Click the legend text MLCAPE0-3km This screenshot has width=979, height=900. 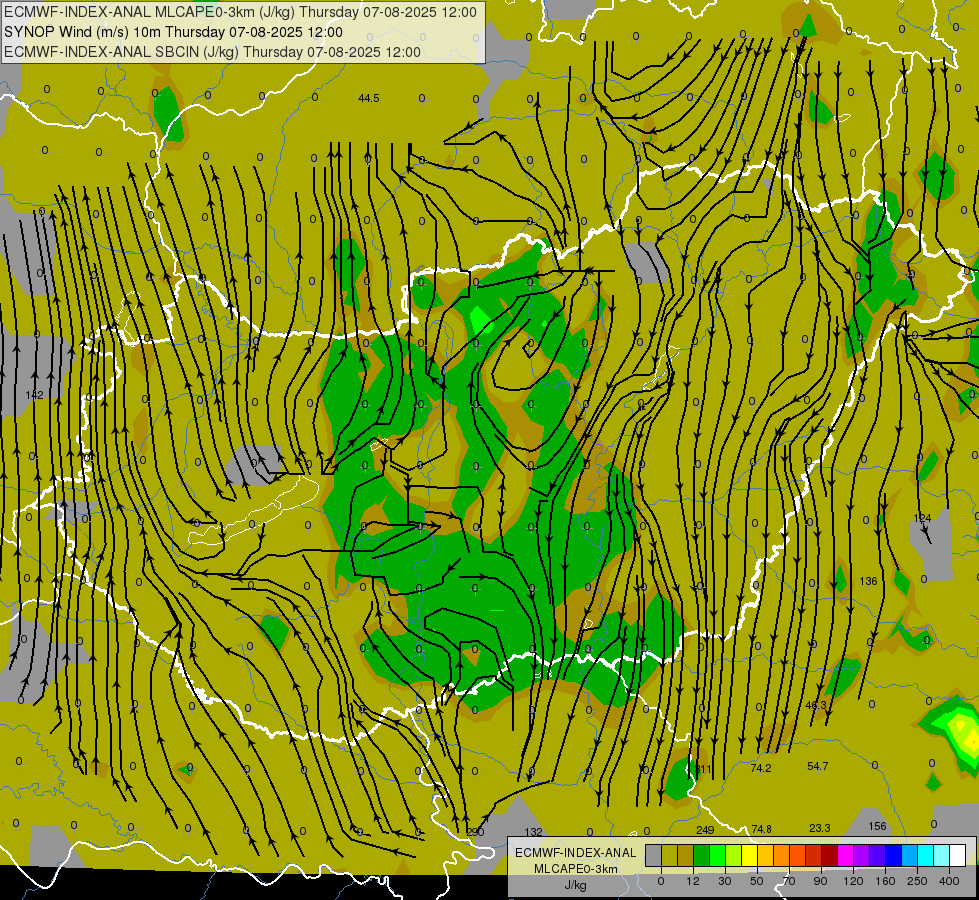click(x=576, y=869)
